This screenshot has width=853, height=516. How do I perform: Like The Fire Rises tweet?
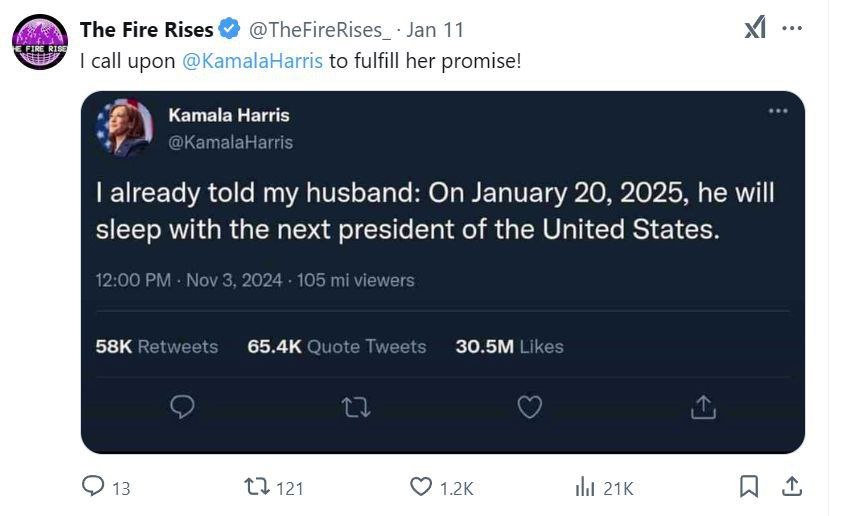pos(422,487)
